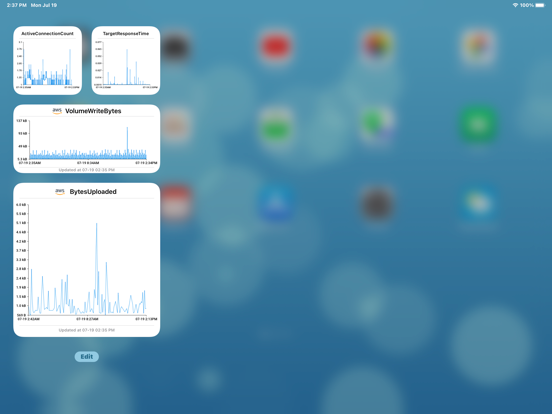Open the blurred solid green app icon
This screenshot has width=552, height=414.
(x=478, y=124)
